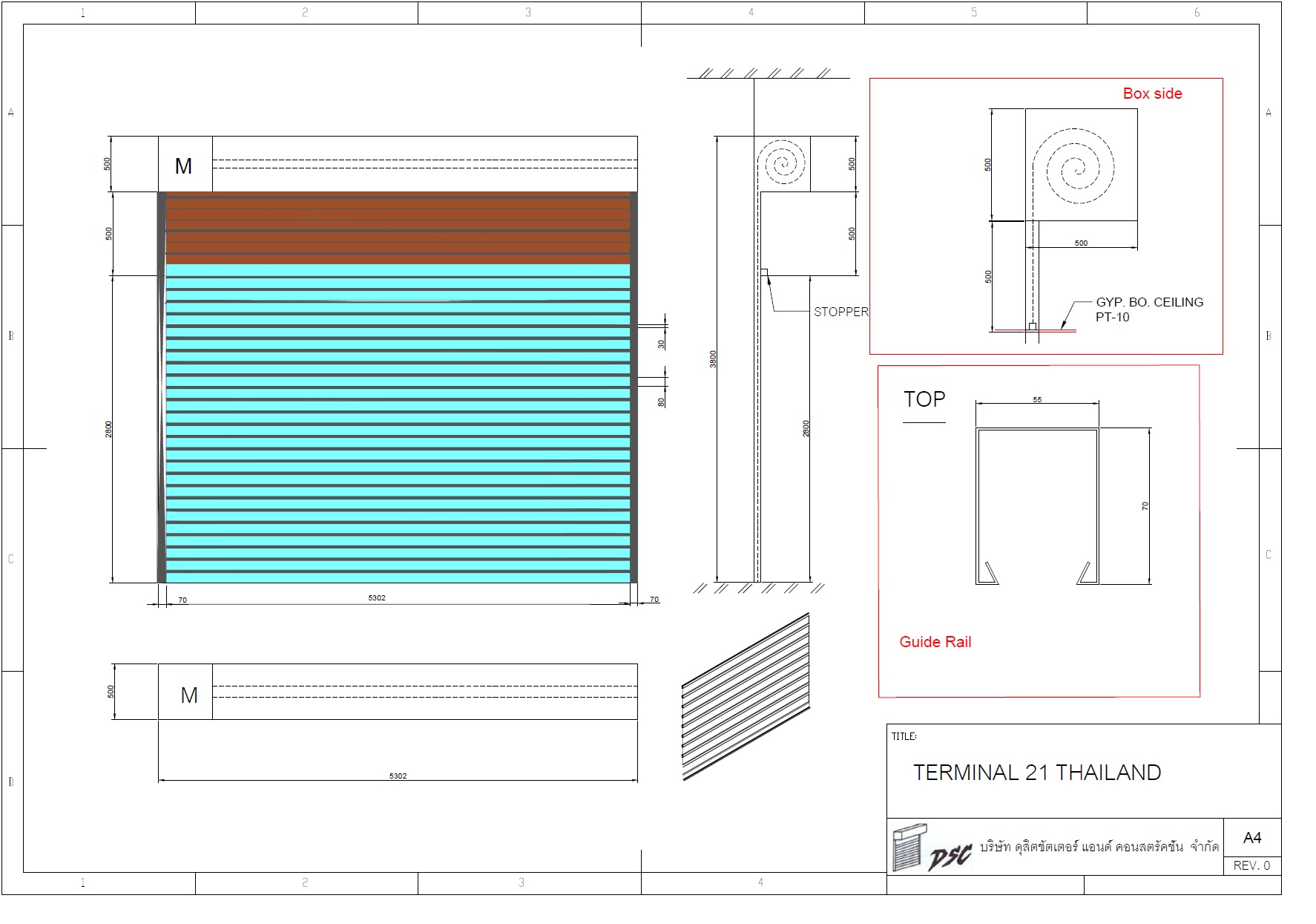Click the TERMINAL 21 THAILAND title text
Screen dimensions: 1316x924
click(1036, 773)
